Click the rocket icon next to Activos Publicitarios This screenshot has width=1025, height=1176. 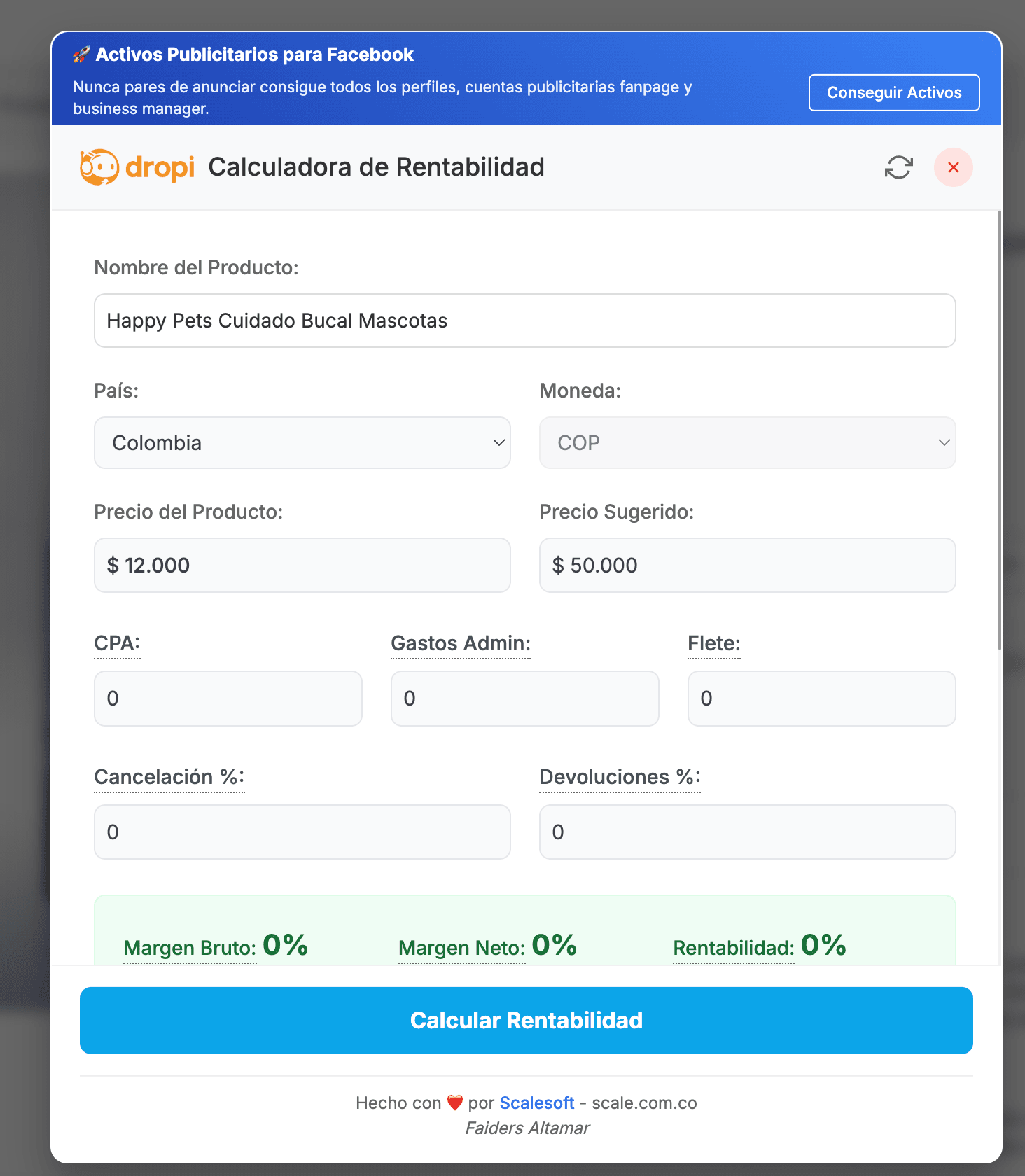[x=81, y=53]
